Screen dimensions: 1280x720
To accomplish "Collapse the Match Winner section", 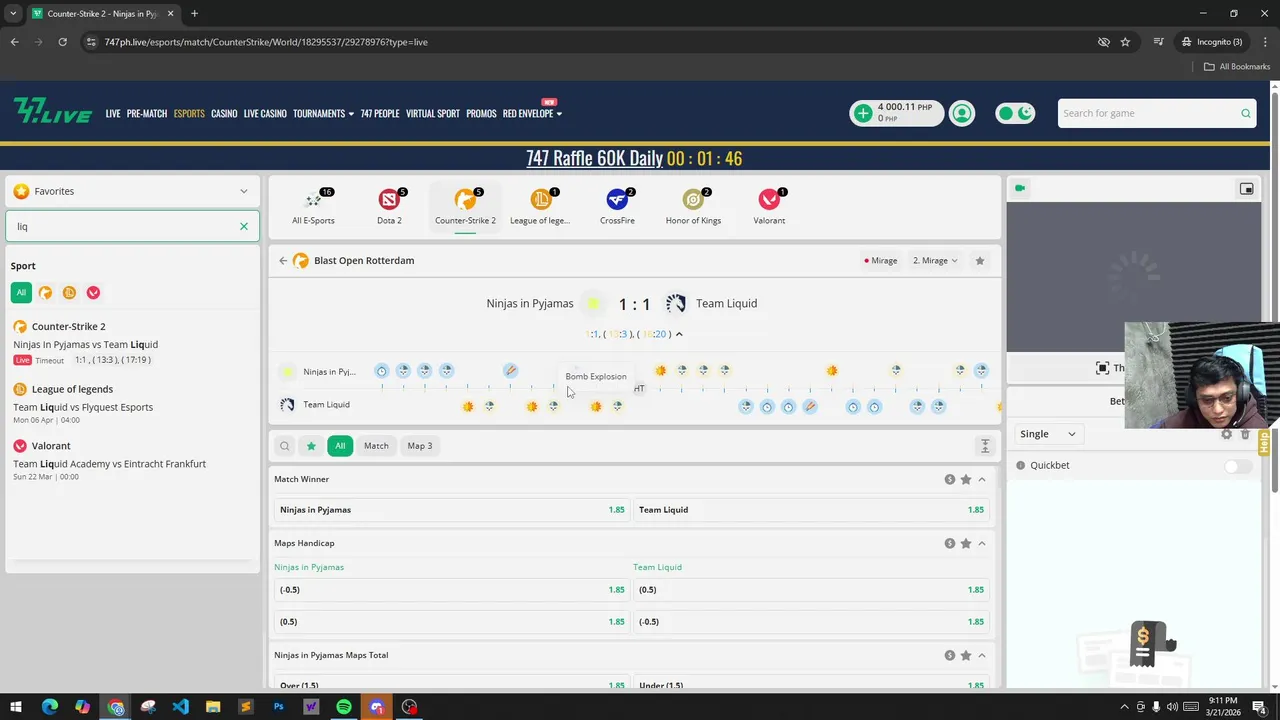I will pos(982,479).
